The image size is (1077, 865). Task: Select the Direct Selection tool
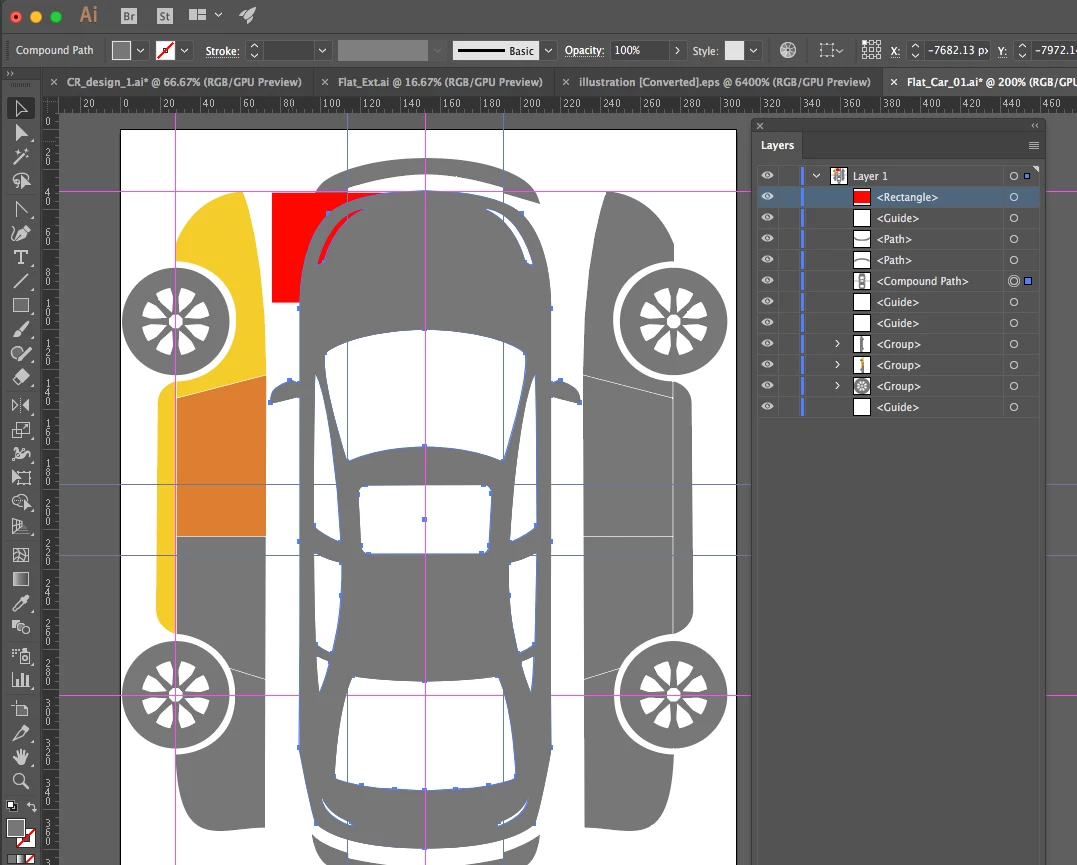(x=20, y=133)
